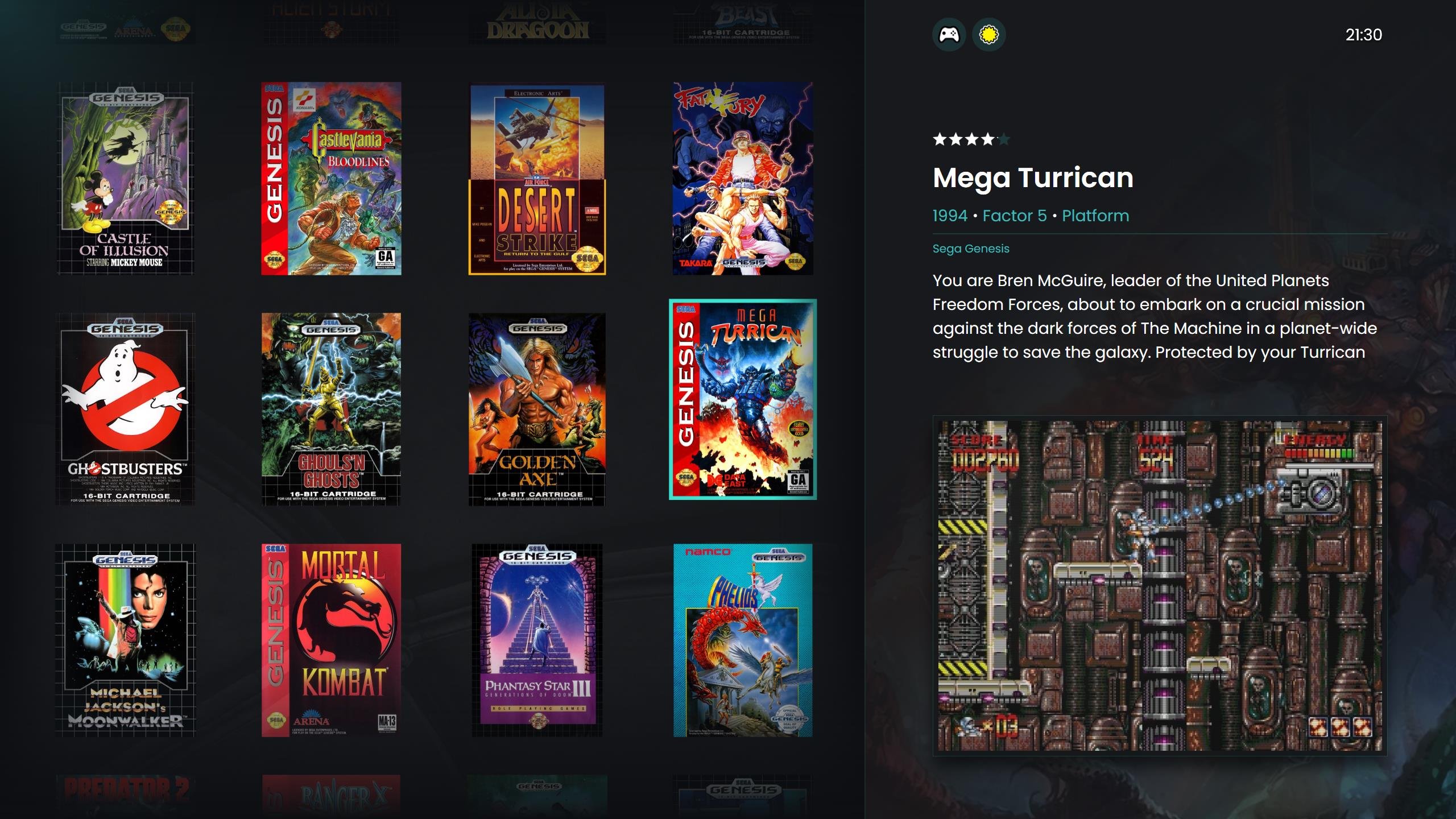Select Michael Jackson's Moonwalker cover
1456x819 pixels.
pyautogui.click(x=125, y=640)
